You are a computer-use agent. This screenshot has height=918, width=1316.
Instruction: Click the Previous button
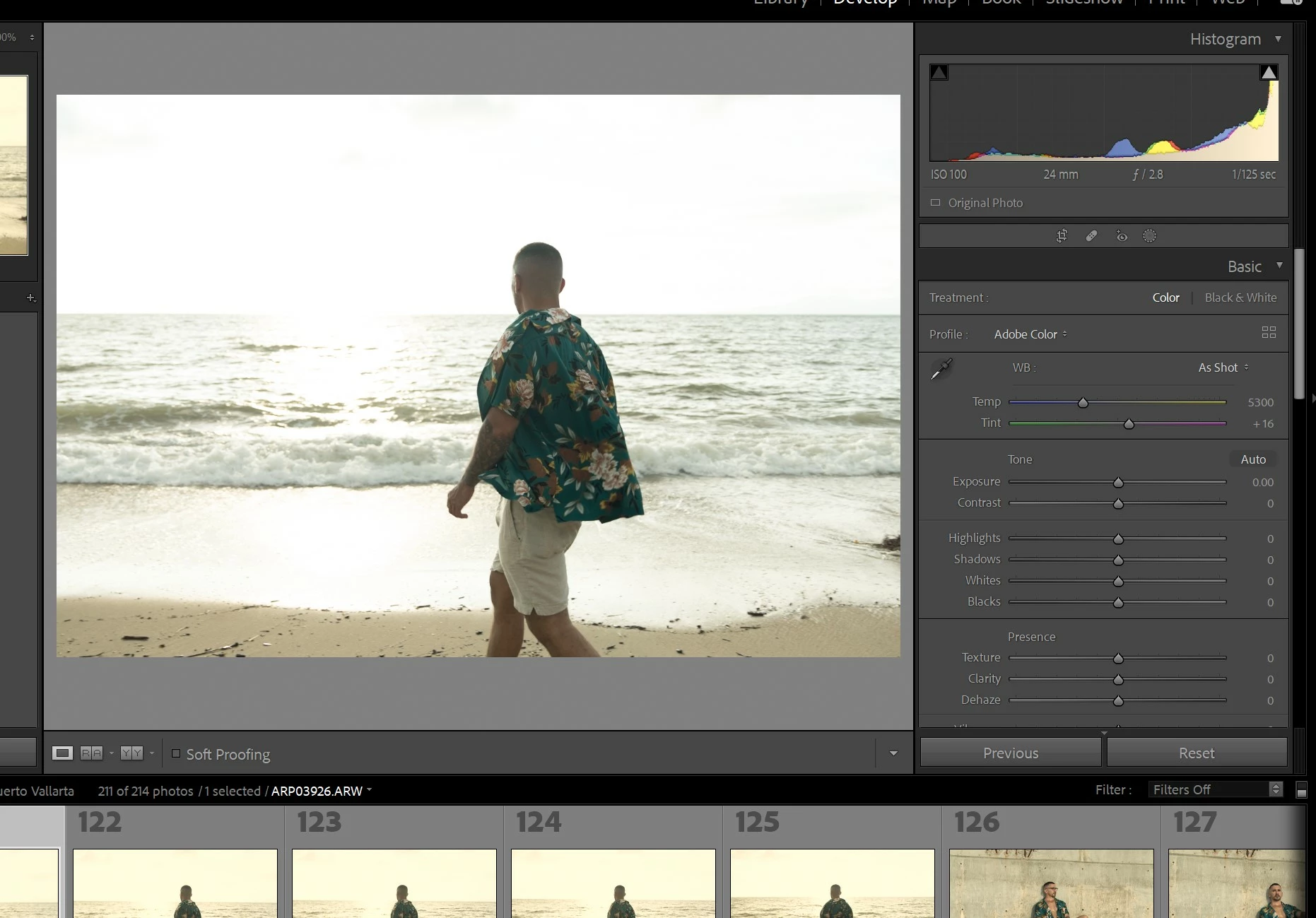(1011, 753)
